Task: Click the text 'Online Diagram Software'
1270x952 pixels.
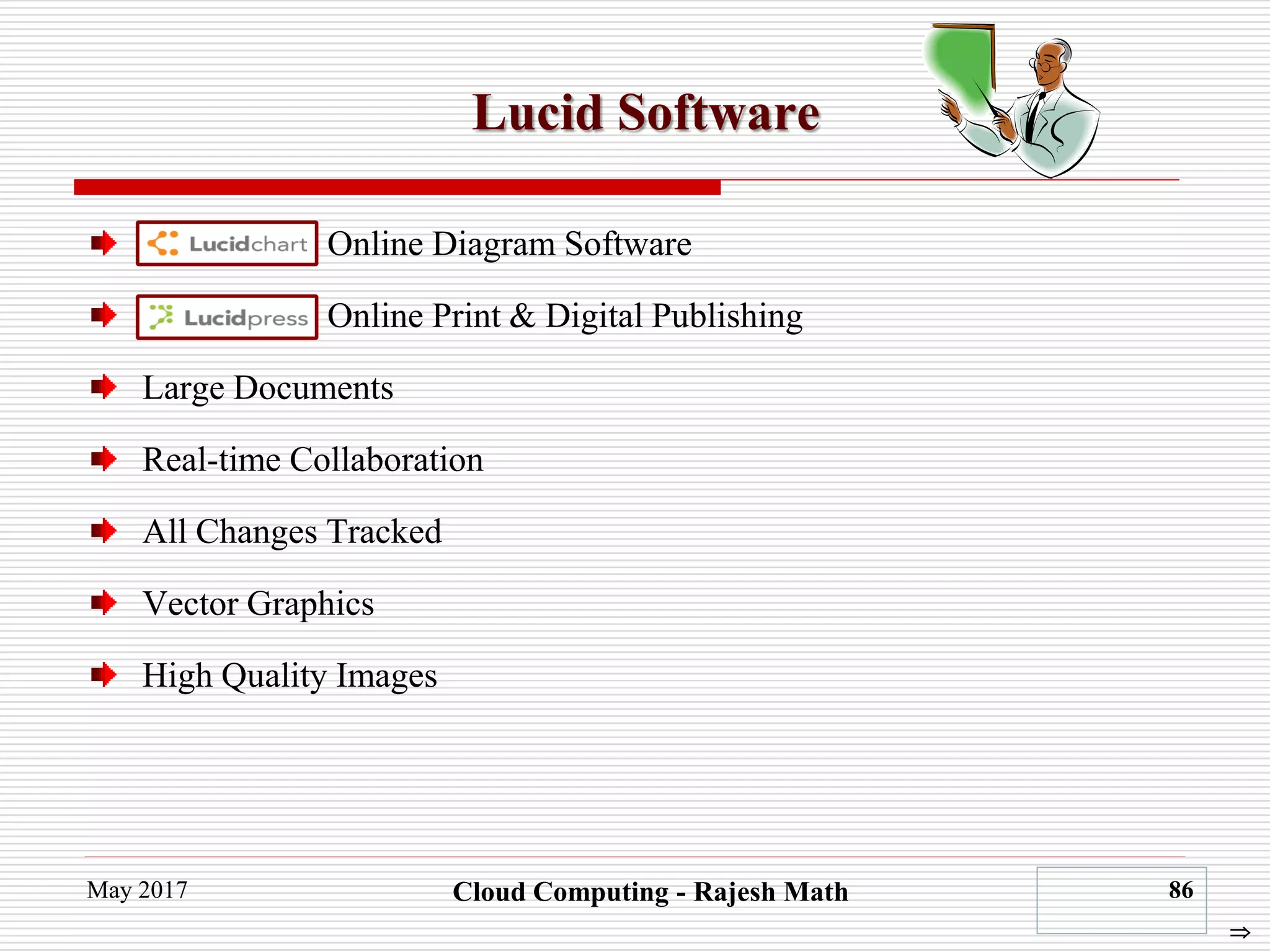Action: click(509, 244)
